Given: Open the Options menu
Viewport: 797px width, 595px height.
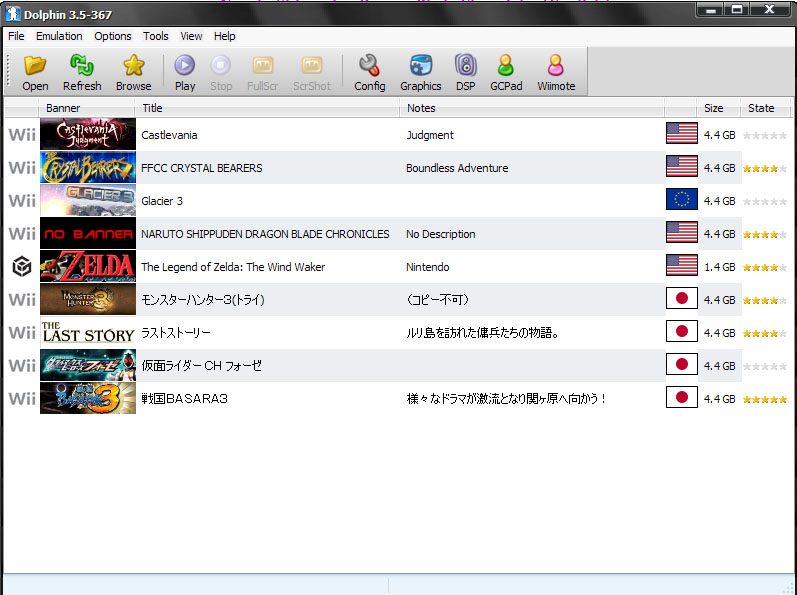Looking at the screenshot, I should (x=113, y=36).
